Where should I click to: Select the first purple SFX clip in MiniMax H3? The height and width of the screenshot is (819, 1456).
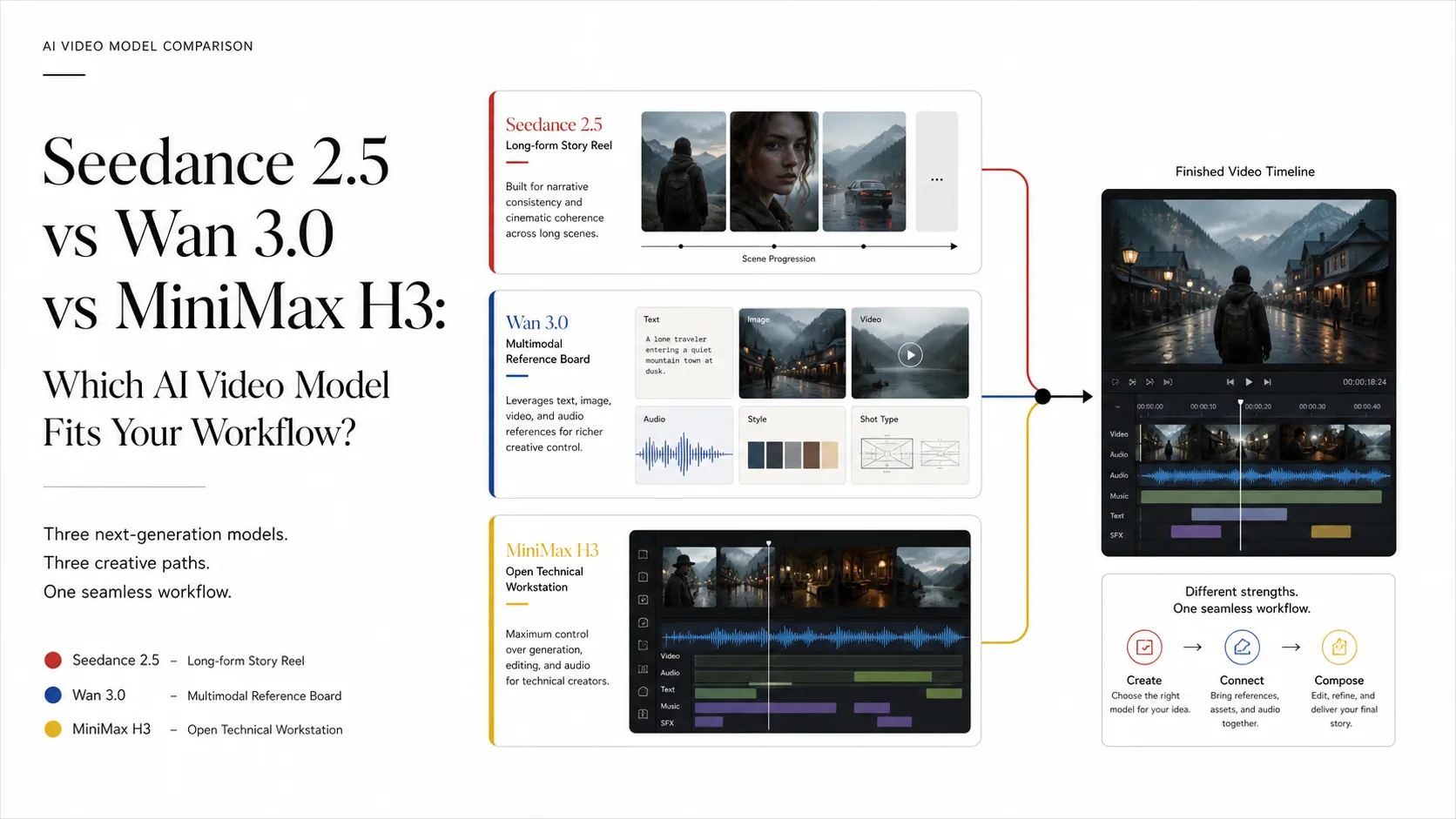(709, 722)
